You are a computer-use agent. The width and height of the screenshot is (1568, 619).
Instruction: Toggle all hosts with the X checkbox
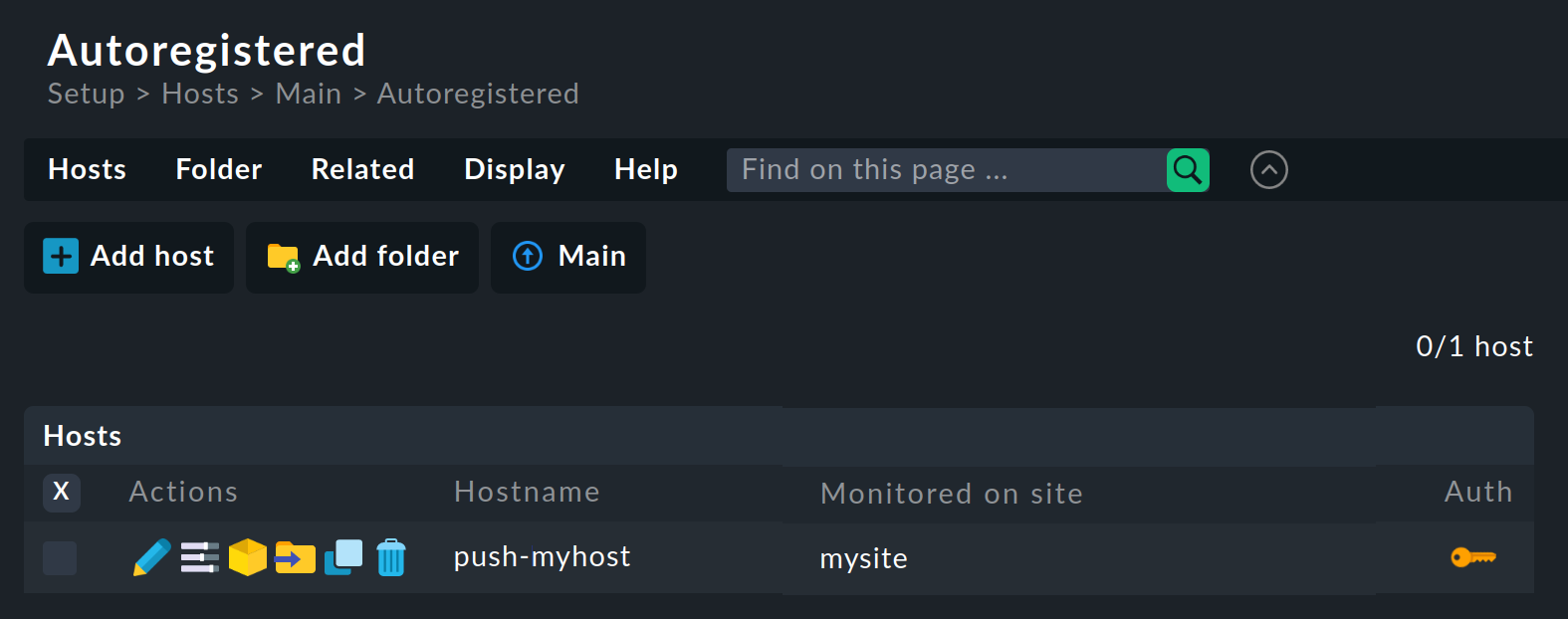point(61,493)
